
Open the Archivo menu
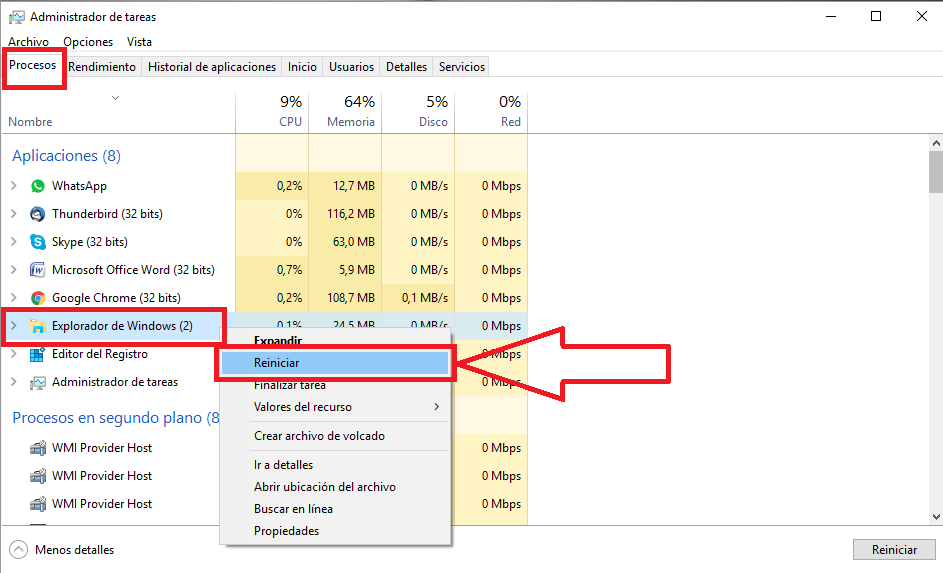click(28, 42)
